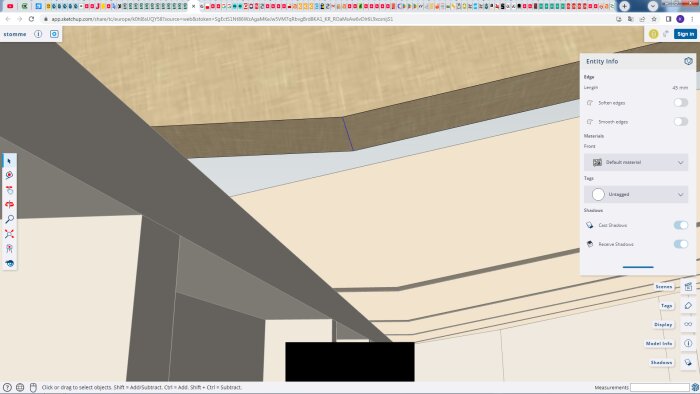Click the 45 mm Length value

coord(680,88)
